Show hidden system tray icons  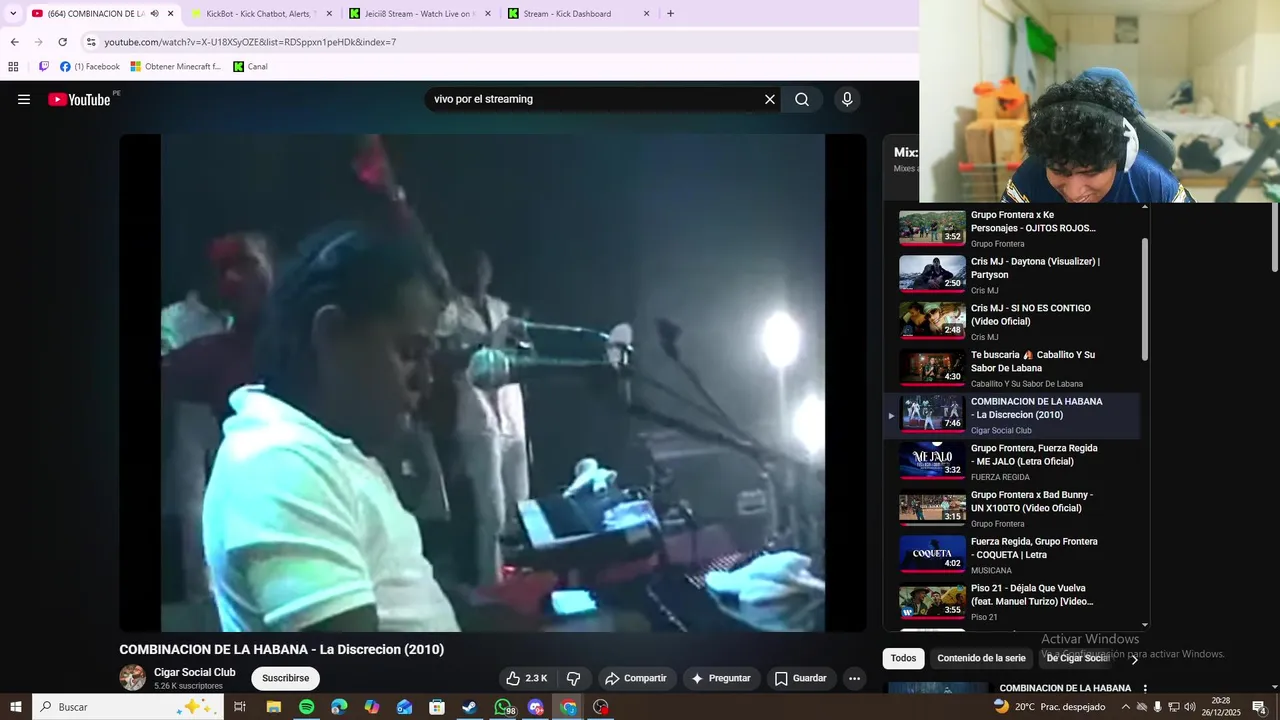(1126, 707)
